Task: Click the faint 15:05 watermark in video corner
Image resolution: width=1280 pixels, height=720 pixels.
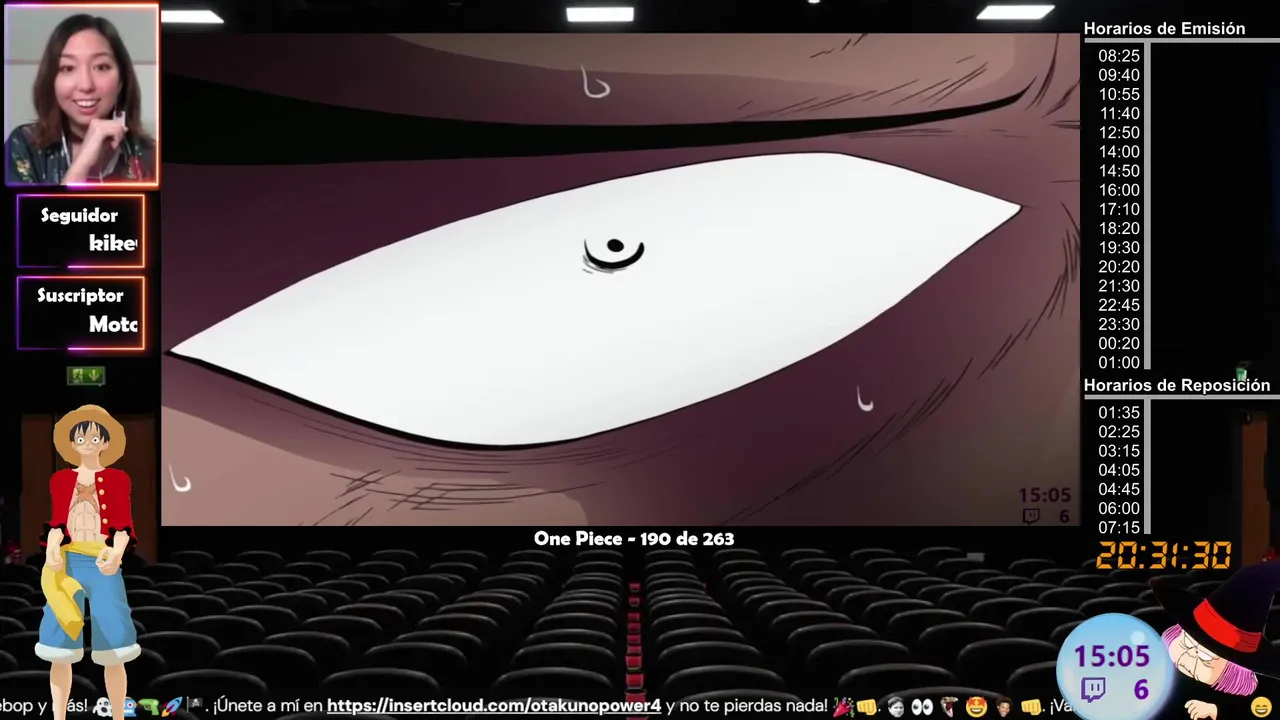Action: [1044, 495]
